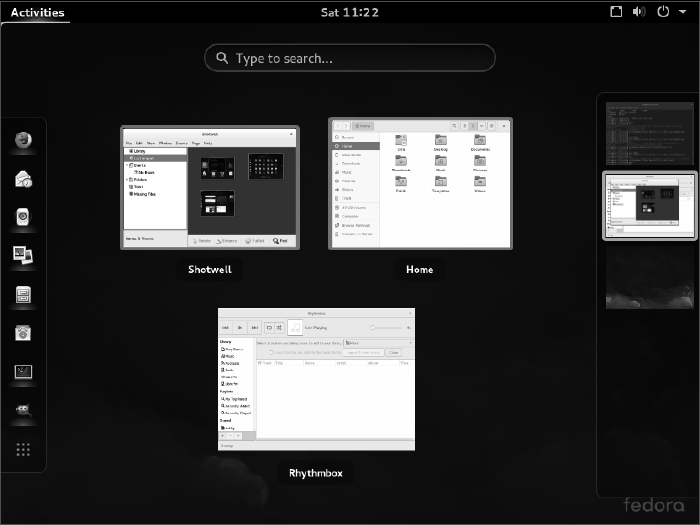Select the Rhythmbox window thumbnail
Image resolution: width=700 pixels, height=525 pixels.
(317, 379)
